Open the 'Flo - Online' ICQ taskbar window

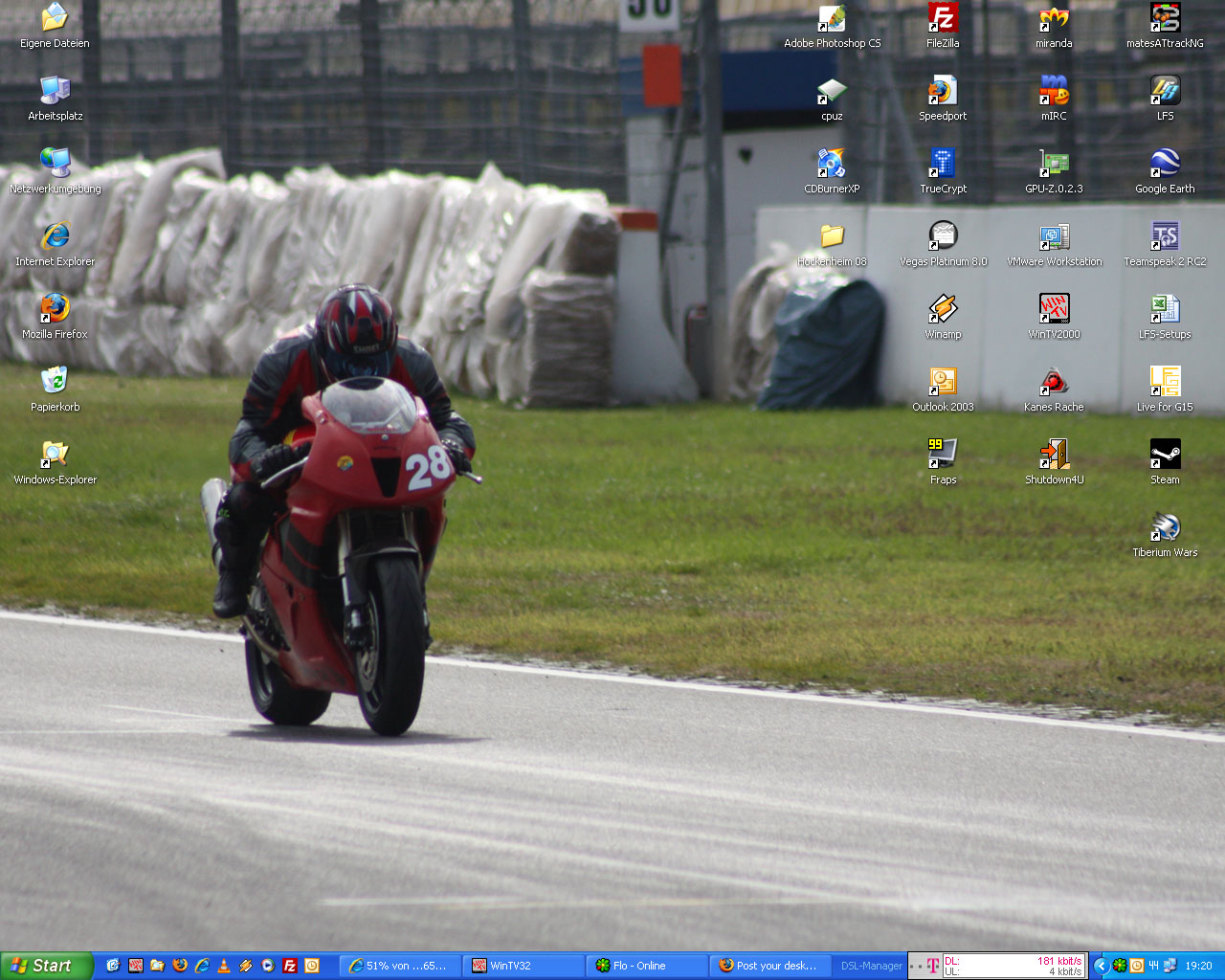(x=648, y=966)
